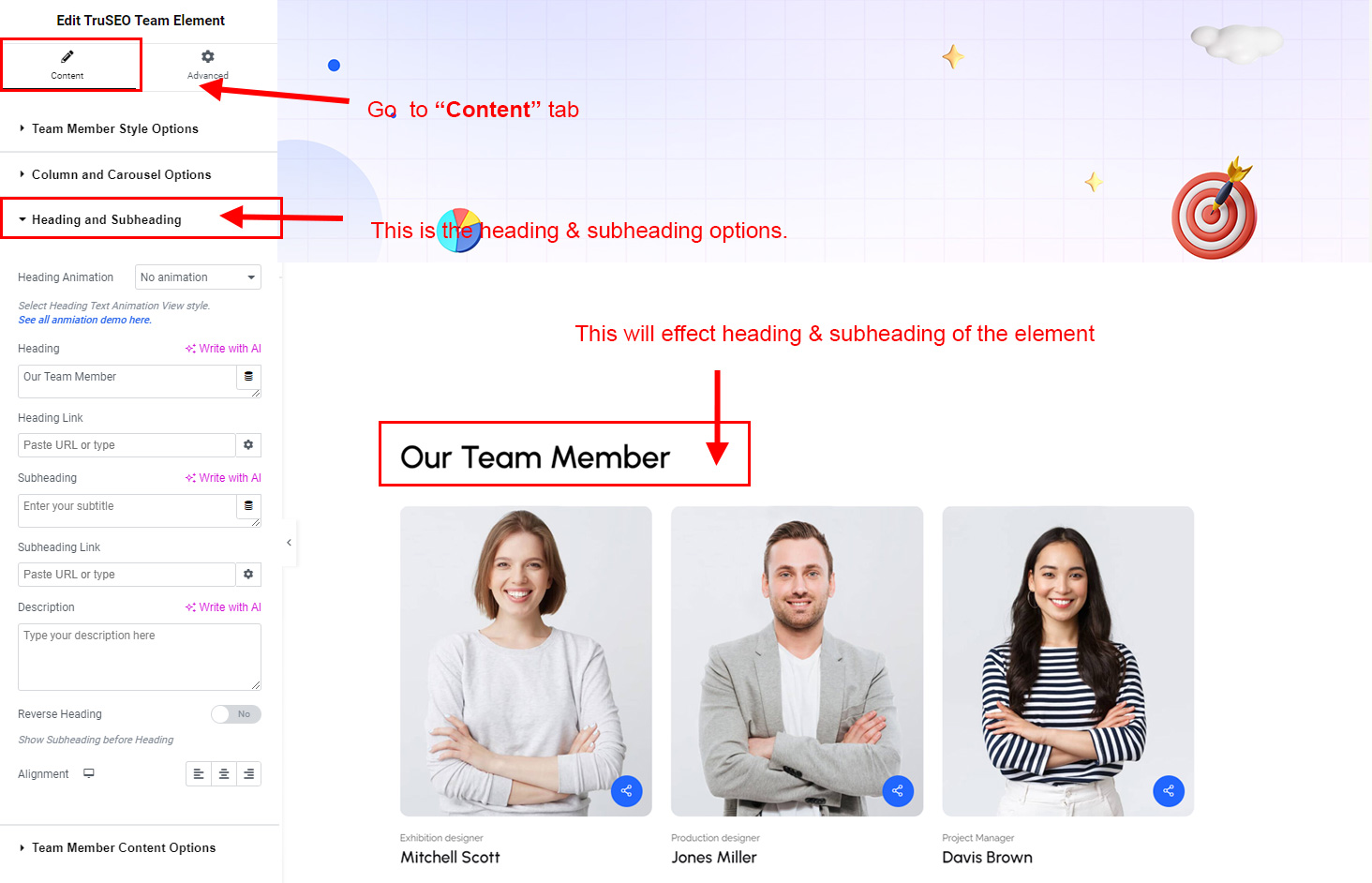Click Write with AI beside Description
The height and width of the screenshot is (883, 1372).
point(223,607)
